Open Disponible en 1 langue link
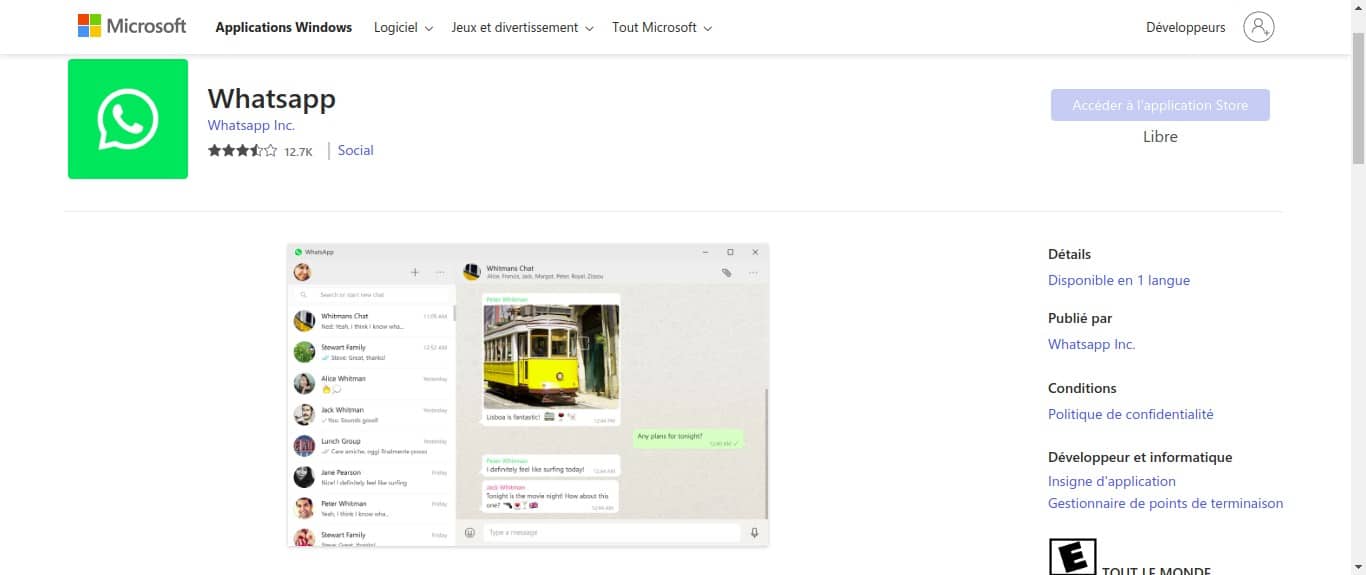 (1119, 280)
